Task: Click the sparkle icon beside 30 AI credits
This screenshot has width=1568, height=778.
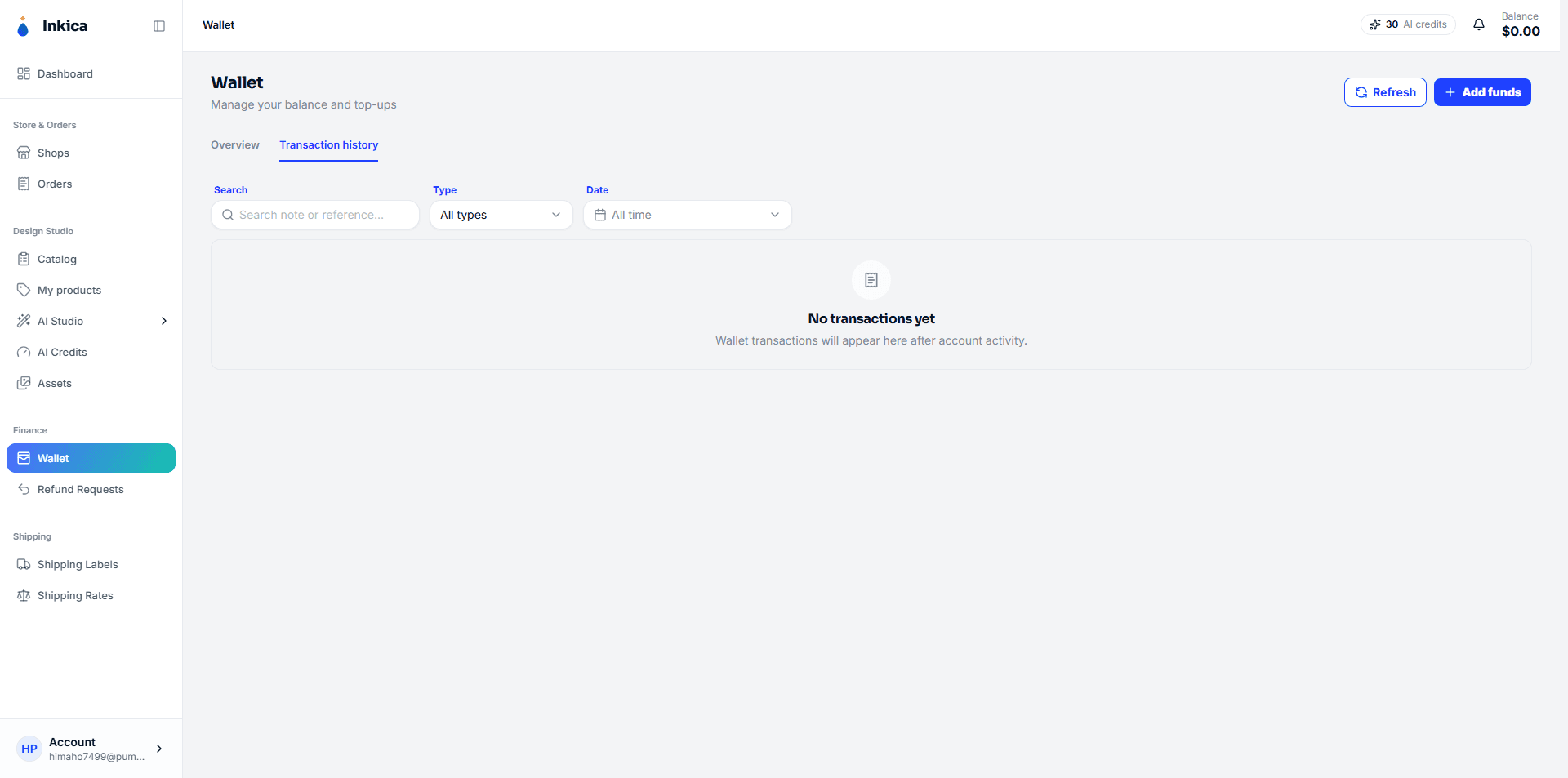Action: pos(1375,24)
